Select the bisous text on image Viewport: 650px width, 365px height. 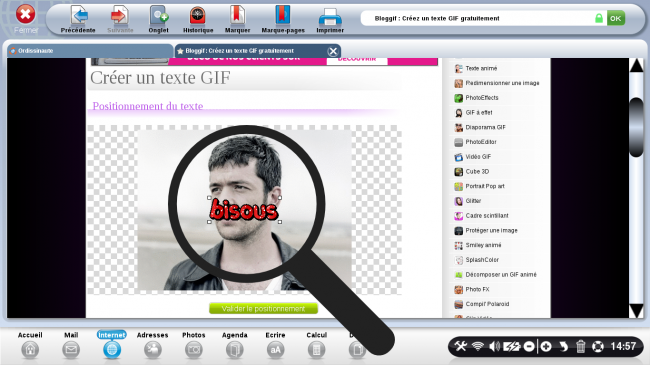pos(244,209)
